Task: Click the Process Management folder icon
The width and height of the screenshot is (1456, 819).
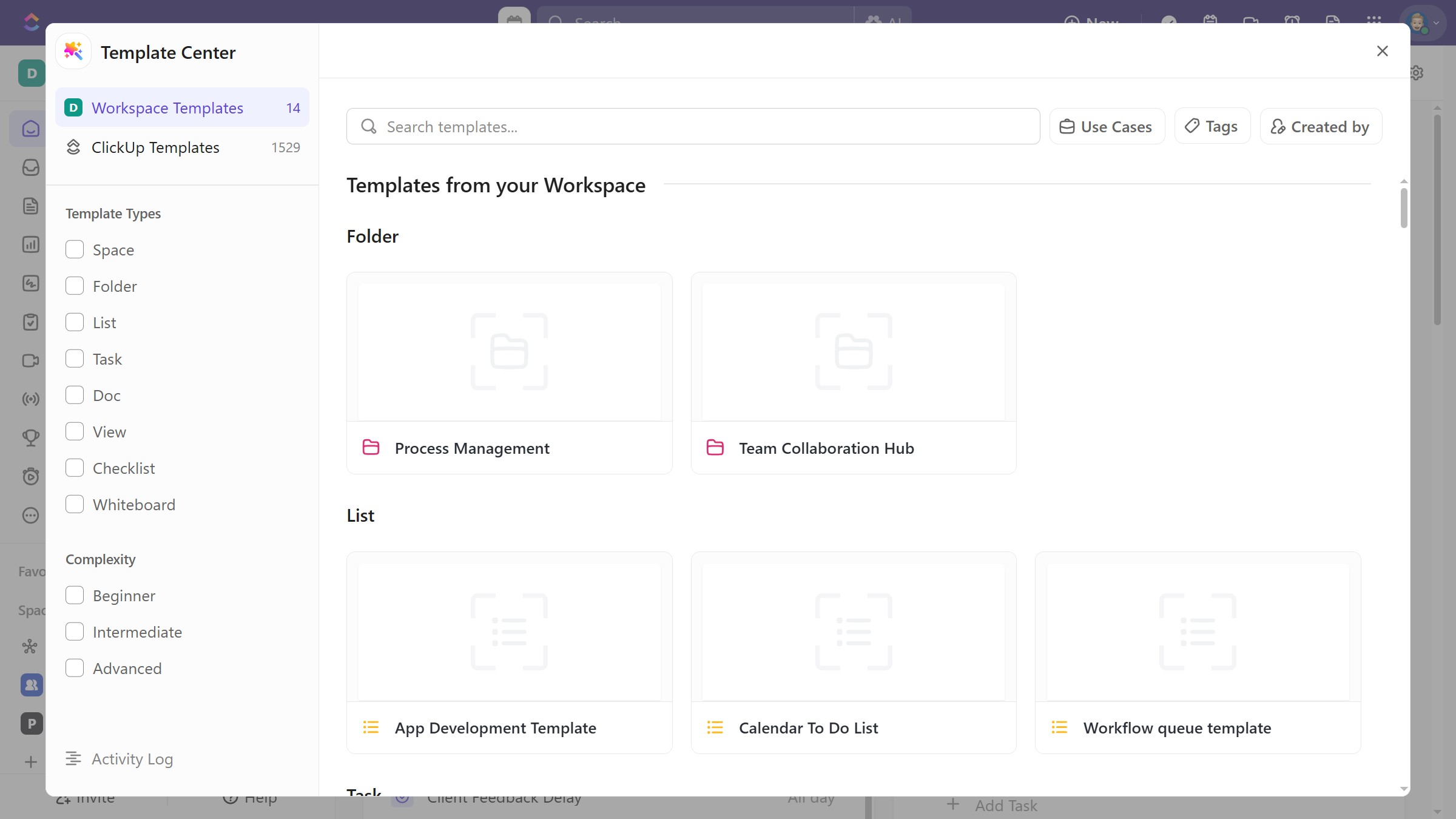Action: pyautogui.click(x=371, y=447)
